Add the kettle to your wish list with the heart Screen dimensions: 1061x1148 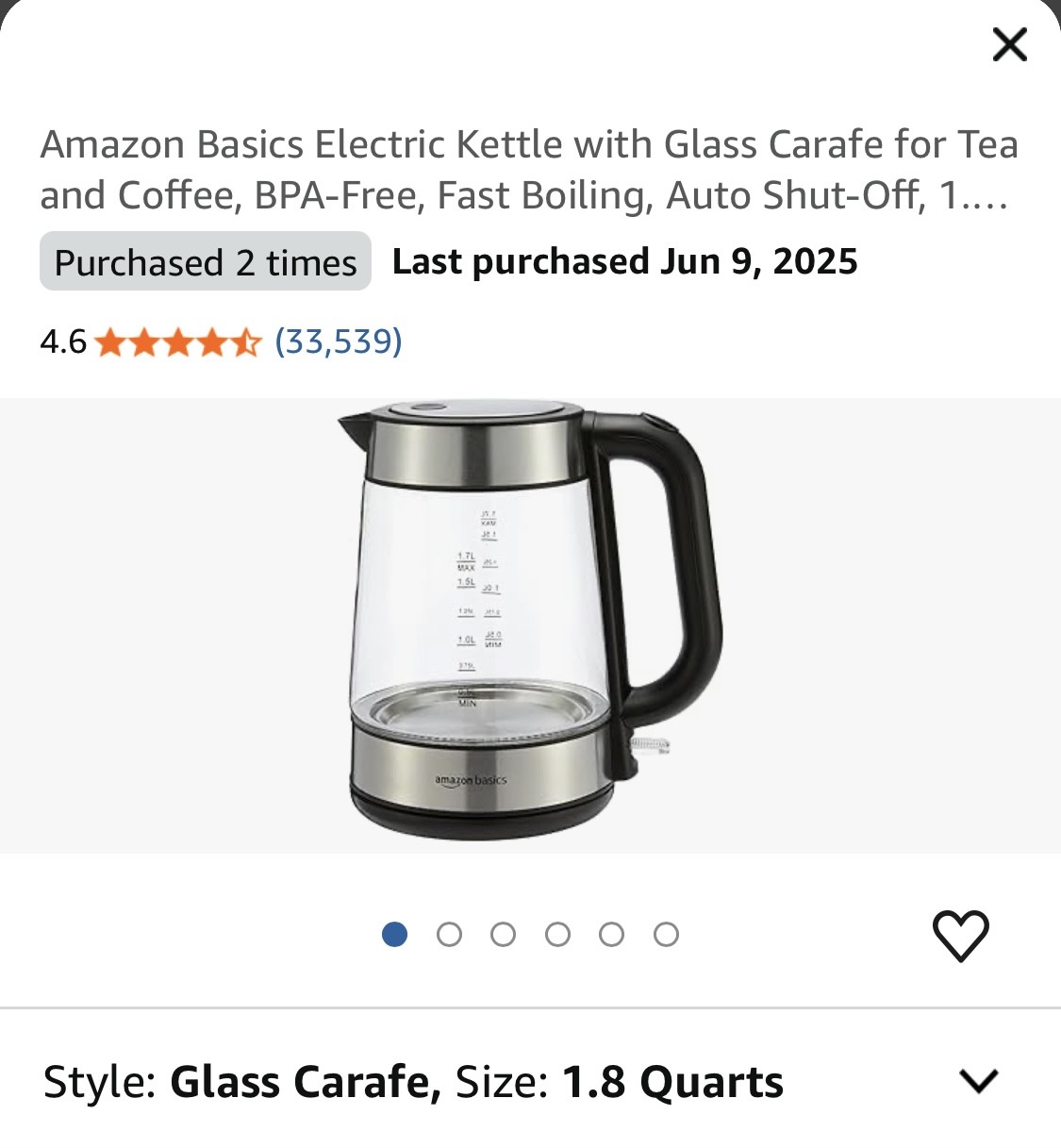(960, 935)
